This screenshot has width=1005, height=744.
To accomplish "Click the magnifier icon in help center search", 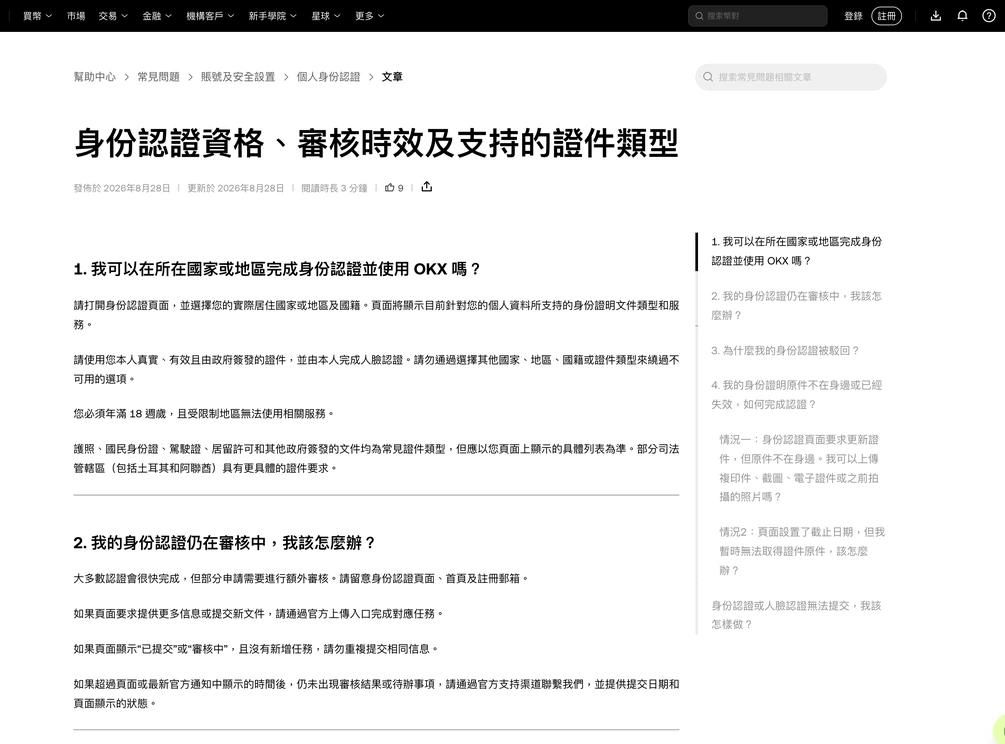I will coord(708,77).
